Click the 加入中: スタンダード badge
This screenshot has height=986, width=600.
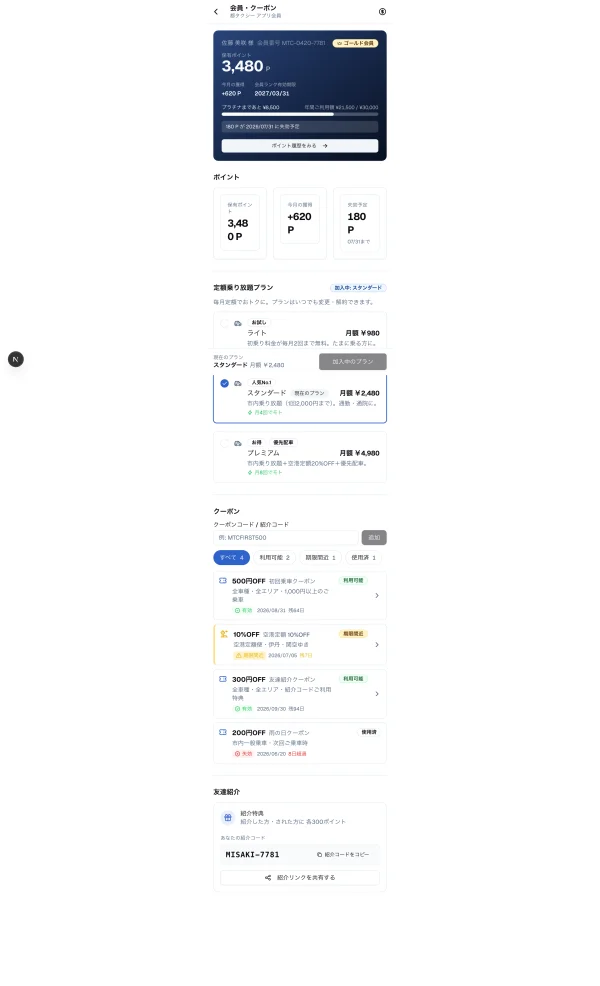point(358,287)
